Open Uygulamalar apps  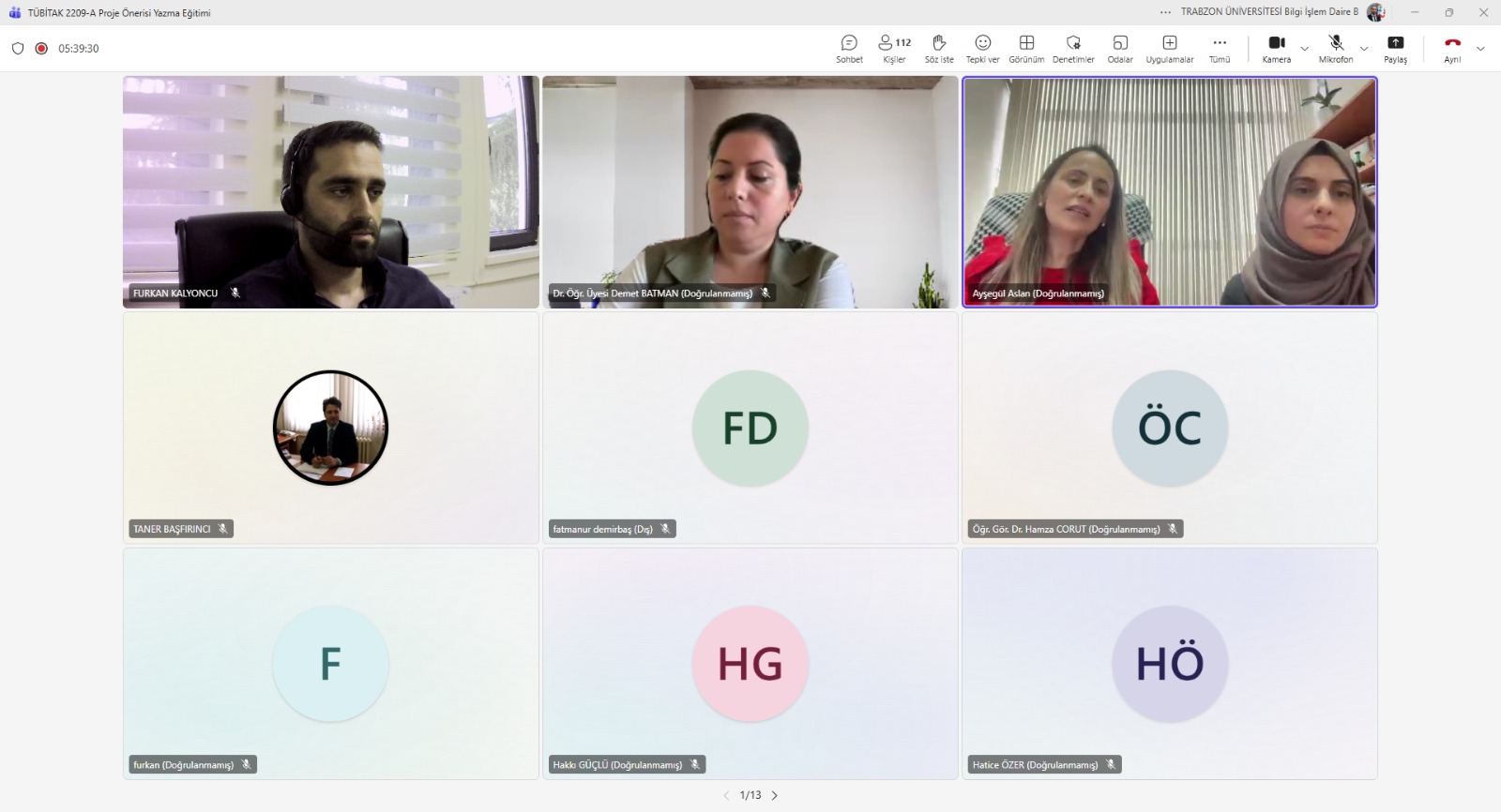1170,48
